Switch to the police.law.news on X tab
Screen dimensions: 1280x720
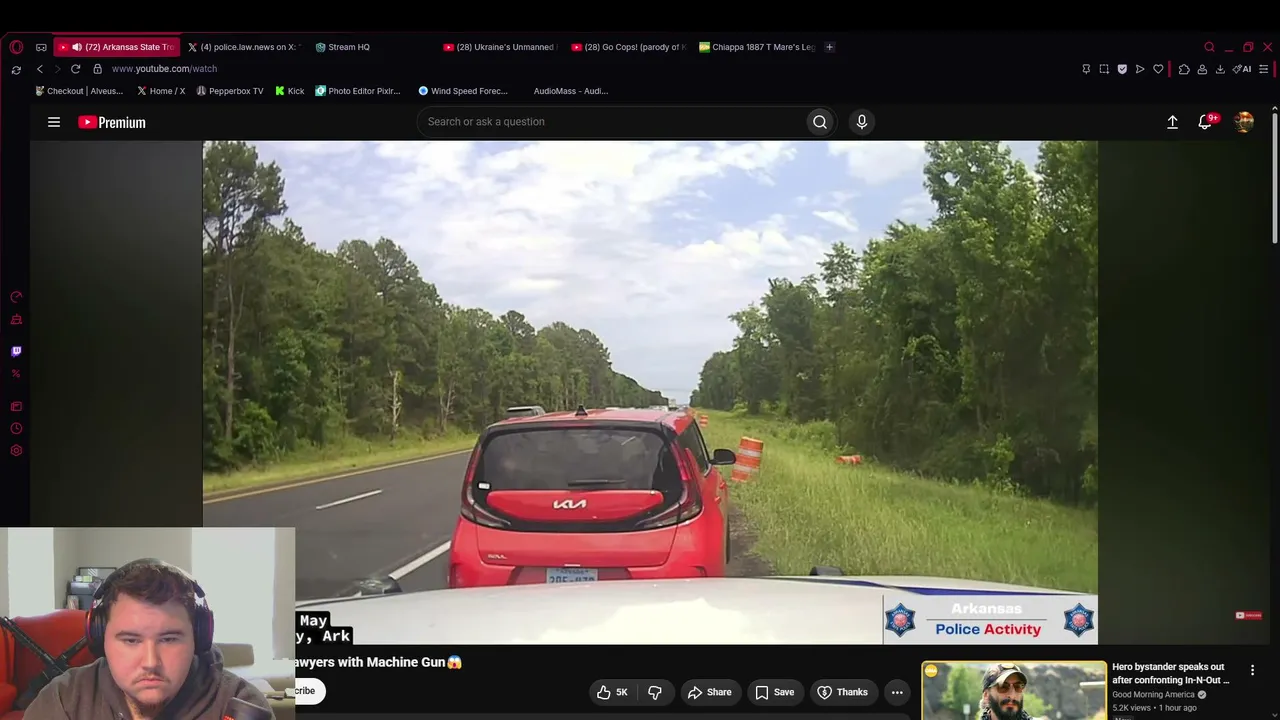tap(245, 47)
